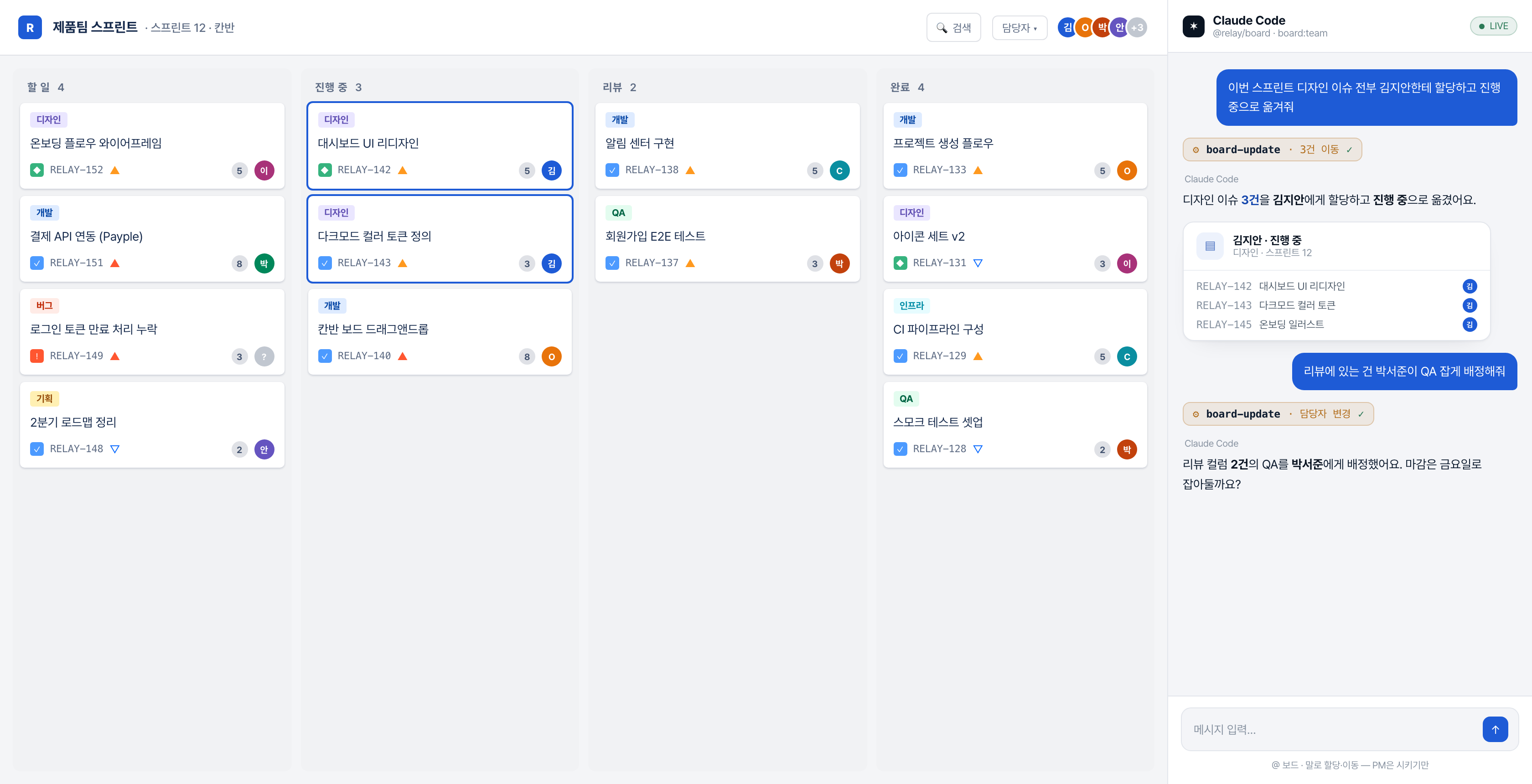
Task: Click the blue R workspace logo icon
Action: tap(30, 27)
